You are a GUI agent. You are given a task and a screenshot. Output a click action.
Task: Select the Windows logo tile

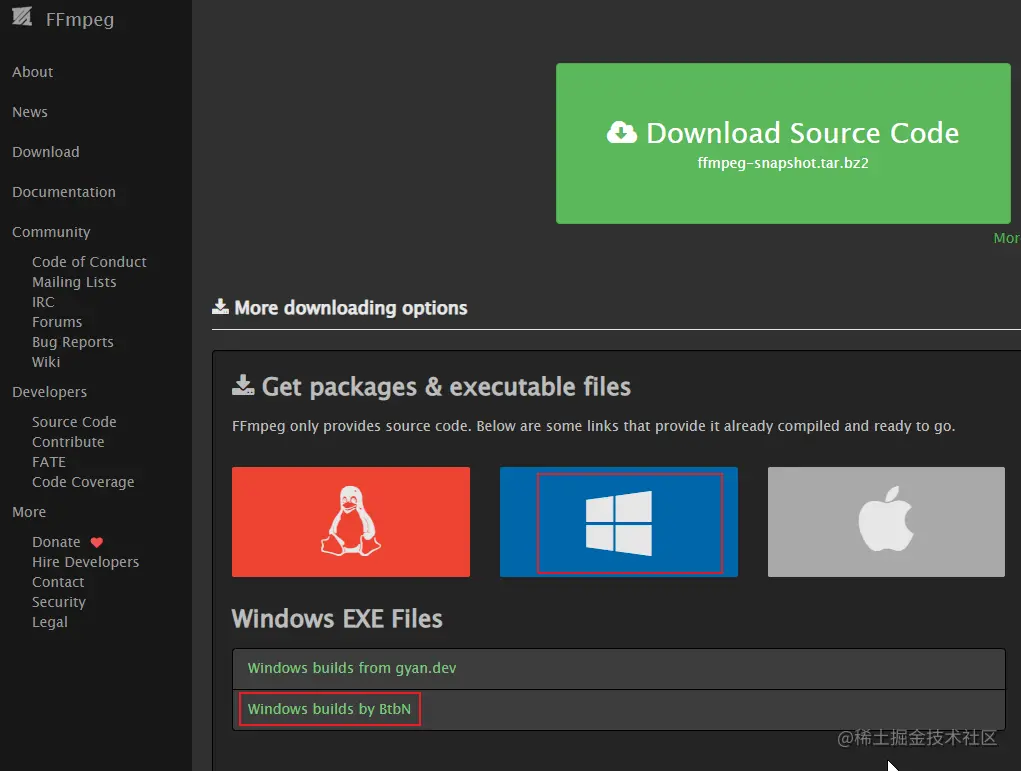619,522
